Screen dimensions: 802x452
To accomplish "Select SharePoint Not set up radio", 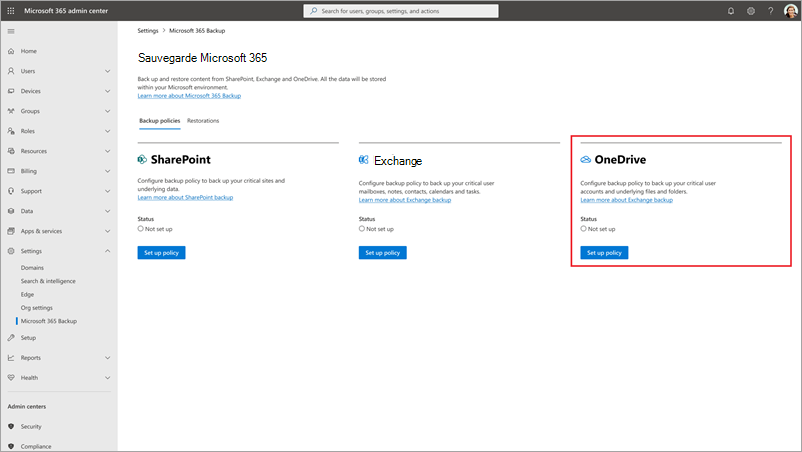I will pos(141,229).
